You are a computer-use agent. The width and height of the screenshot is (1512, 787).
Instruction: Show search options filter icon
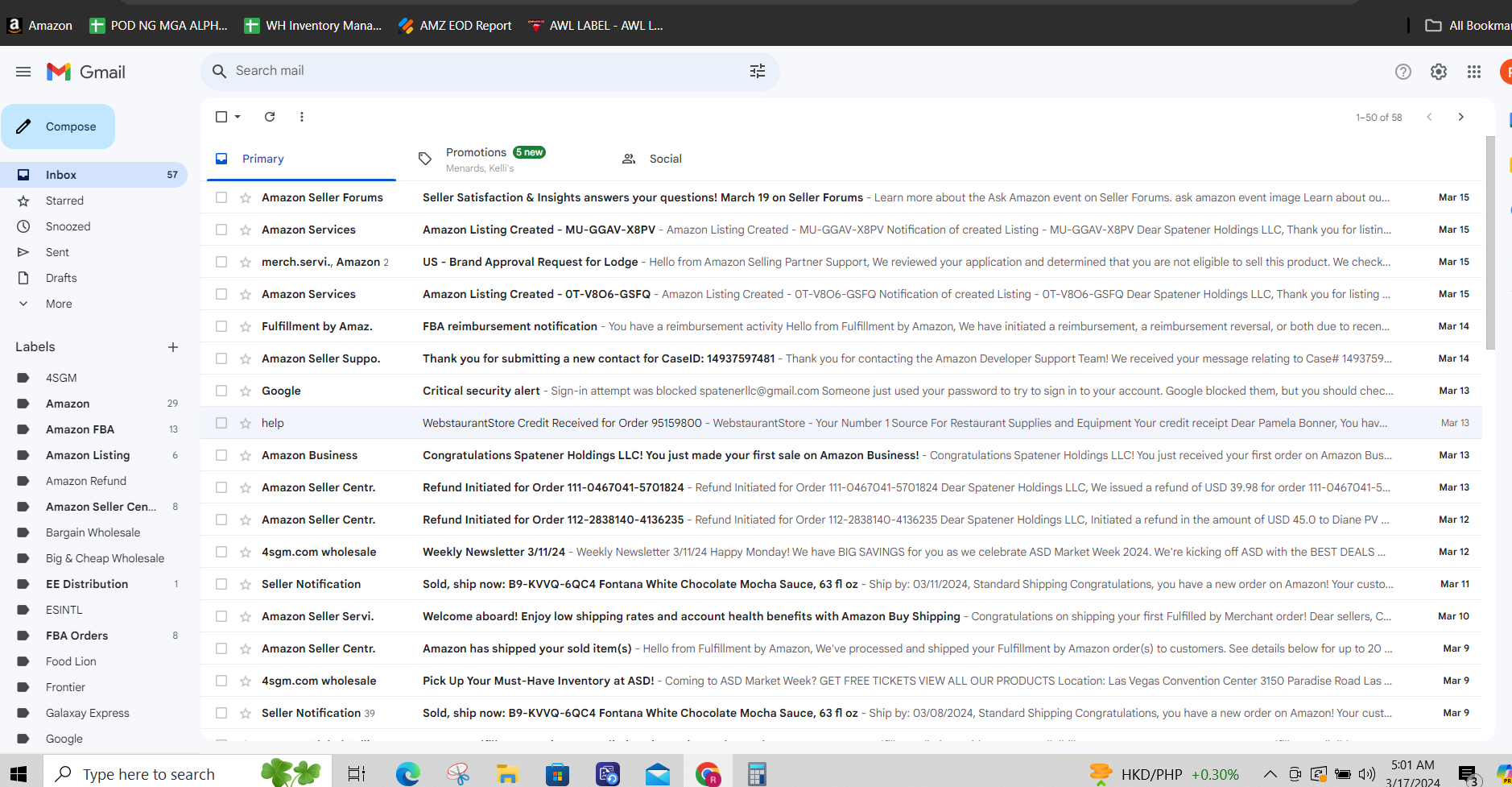pos(758,71)
